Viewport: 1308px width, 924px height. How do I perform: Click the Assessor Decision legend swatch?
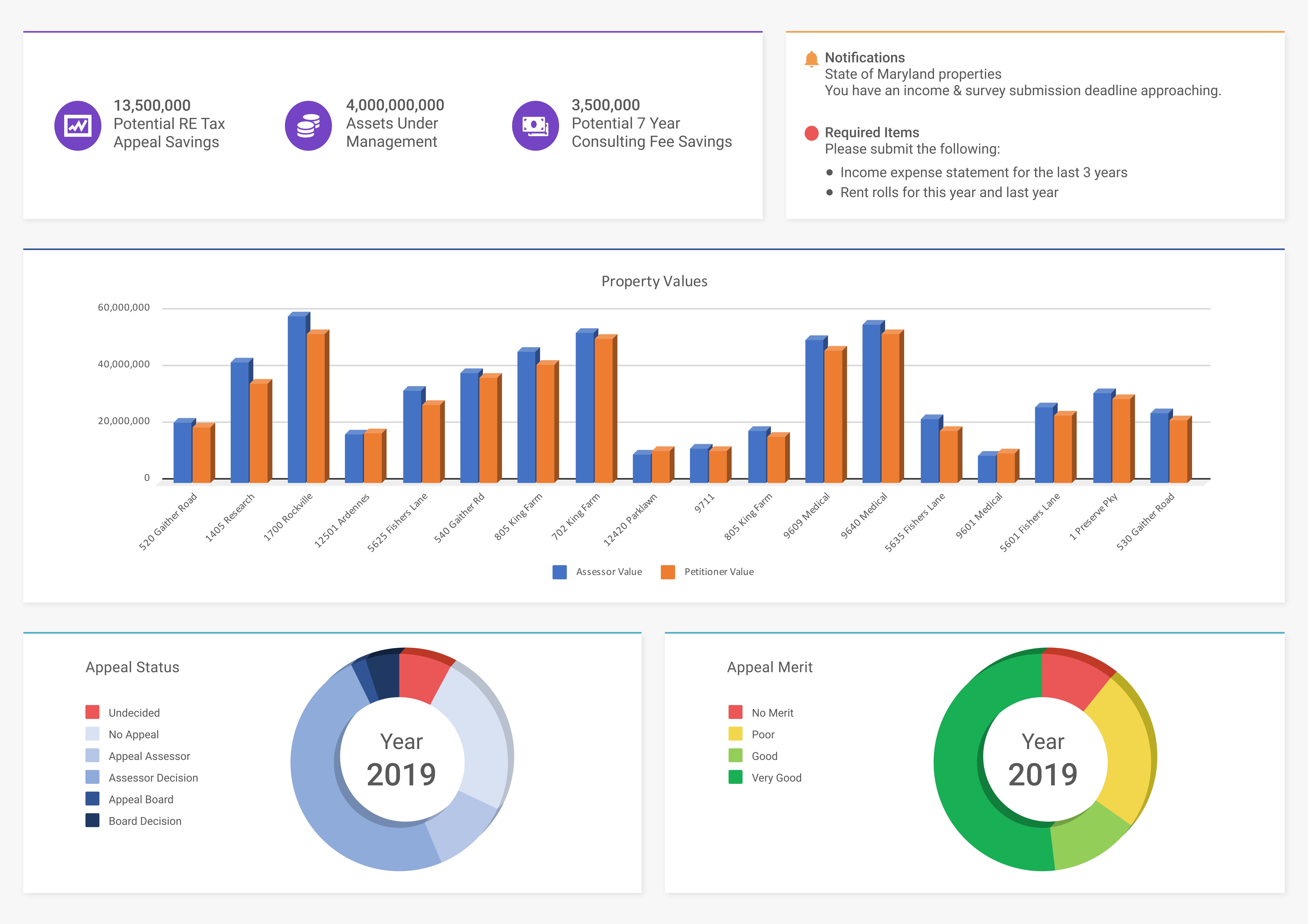click(92, 777)
